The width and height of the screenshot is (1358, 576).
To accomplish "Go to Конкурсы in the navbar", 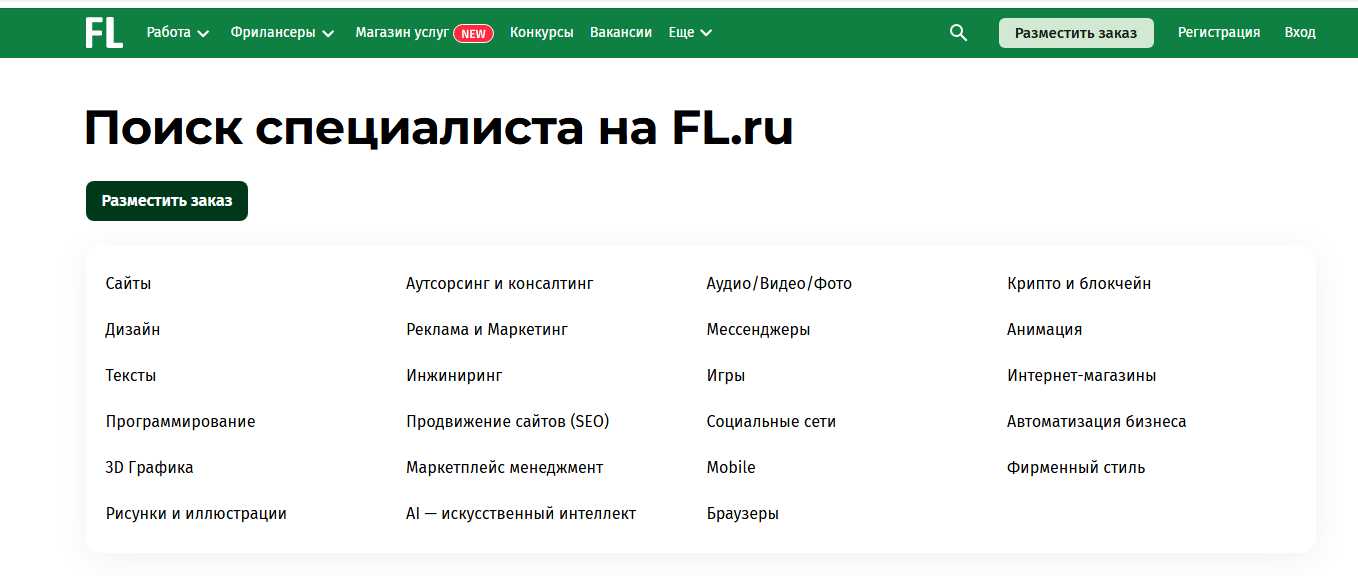I will [x=541, y=33].
